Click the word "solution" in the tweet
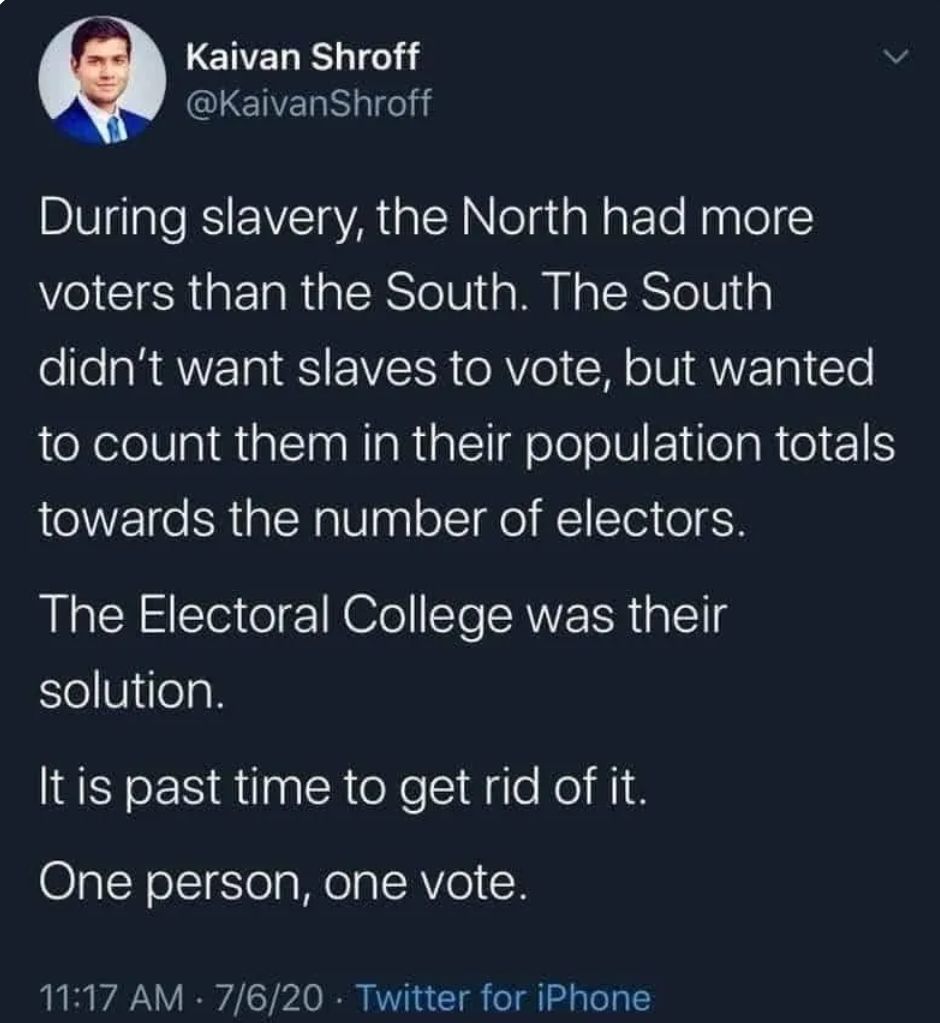This screenshot has height=1023, width=940. coord(128,691)
